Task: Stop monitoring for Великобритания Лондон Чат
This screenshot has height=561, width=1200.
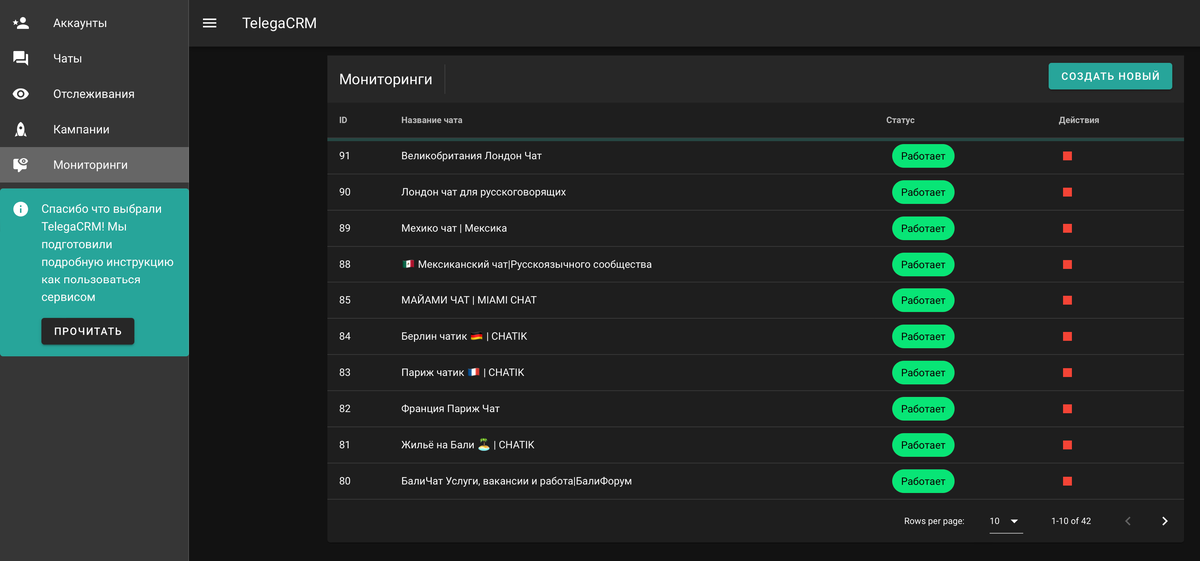Action: (1067, 156)
